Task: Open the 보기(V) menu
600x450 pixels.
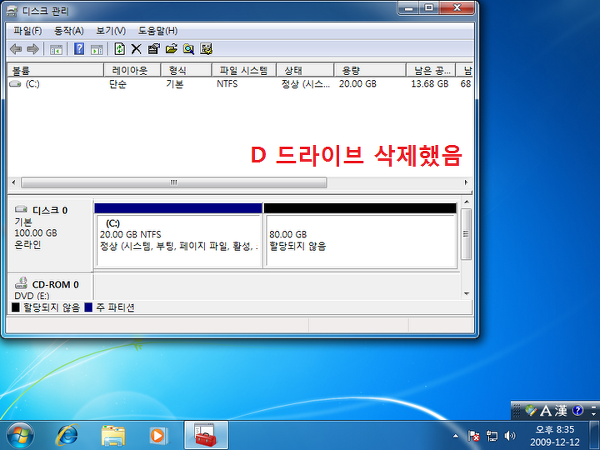Action: point(111,31)
